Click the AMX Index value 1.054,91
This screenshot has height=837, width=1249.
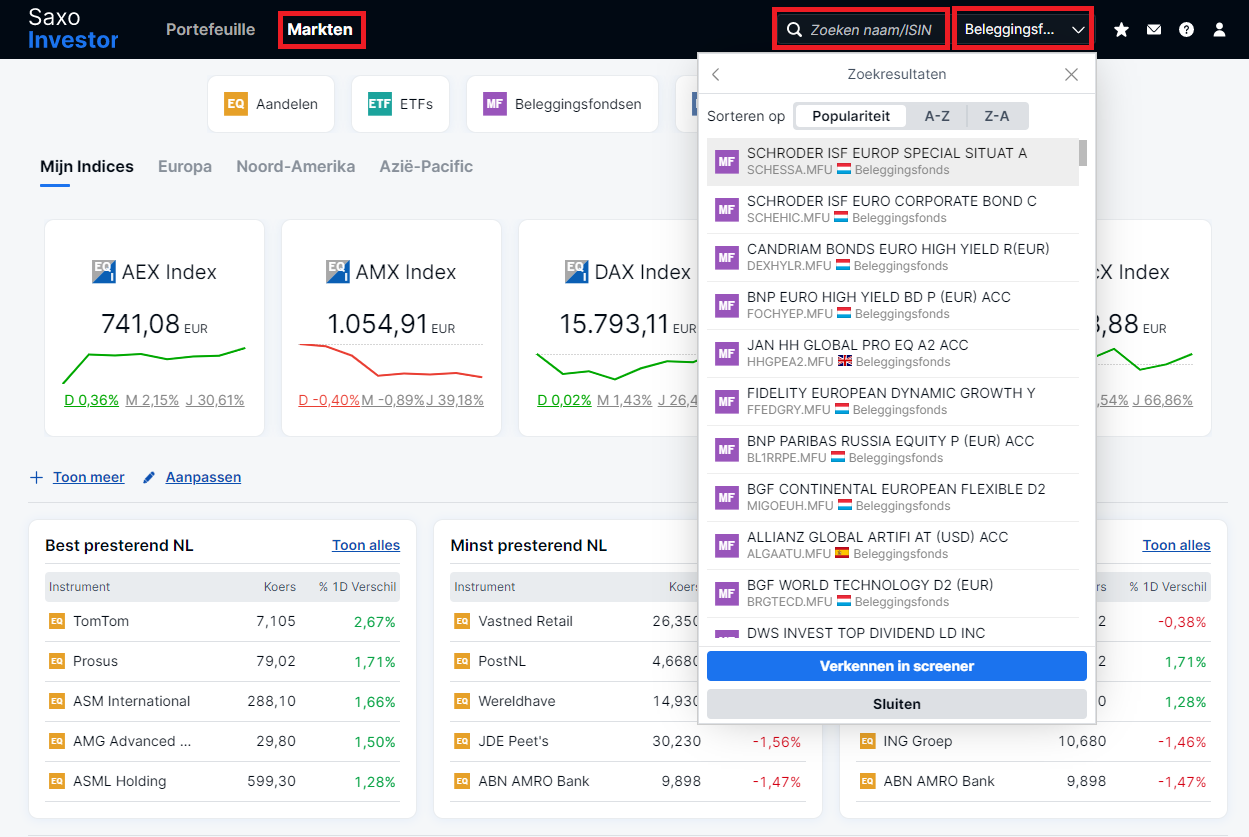(x=377, y=324)
